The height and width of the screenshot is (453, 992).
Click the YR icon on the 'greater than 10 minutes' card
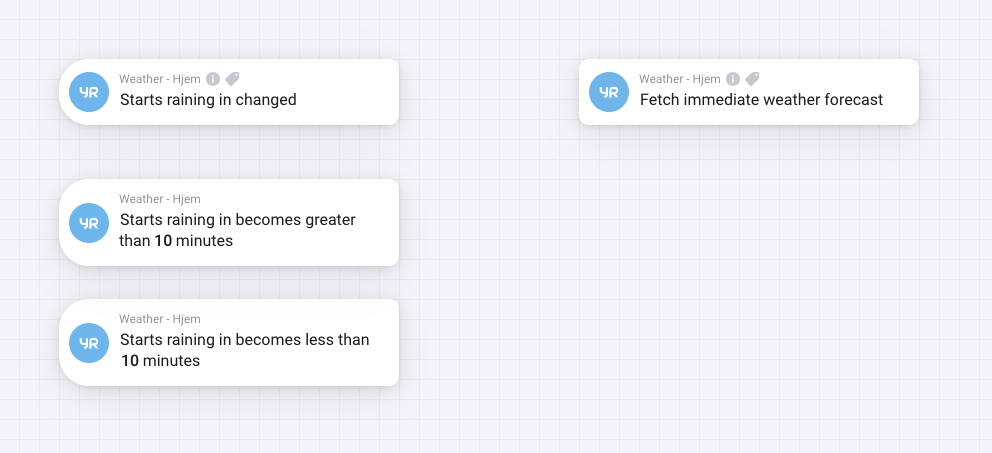click(x=89, y=223)
